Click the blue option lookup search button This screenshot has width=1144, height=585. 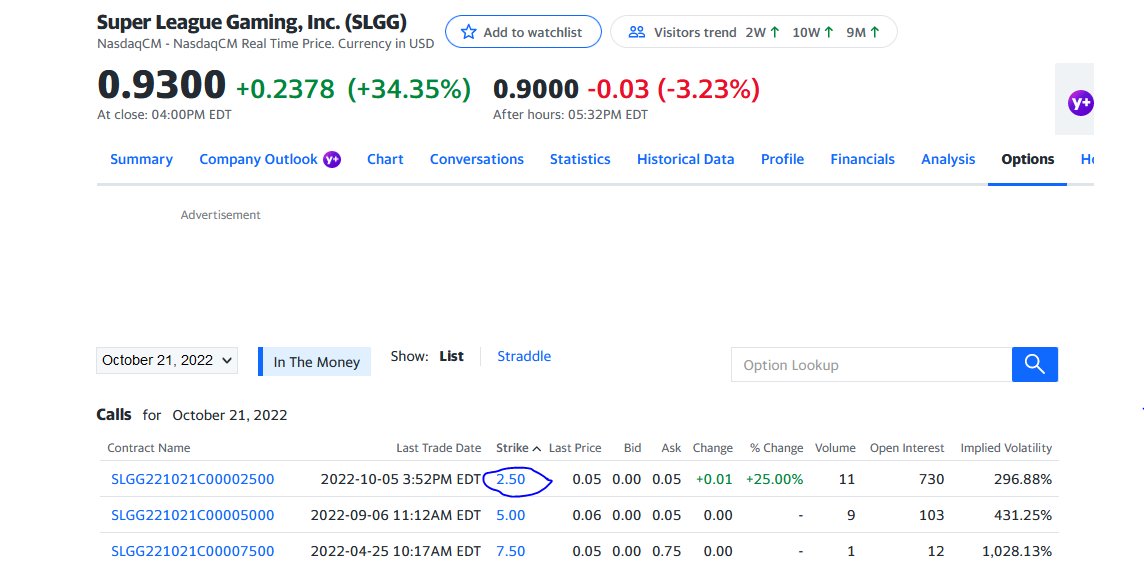point(1035,364)
